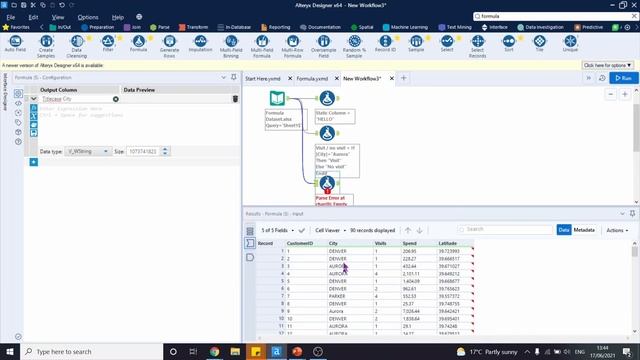Screen dimensions: 640x360
Task: Open the Results panel dropdown chevron
Action: (622, 213)
